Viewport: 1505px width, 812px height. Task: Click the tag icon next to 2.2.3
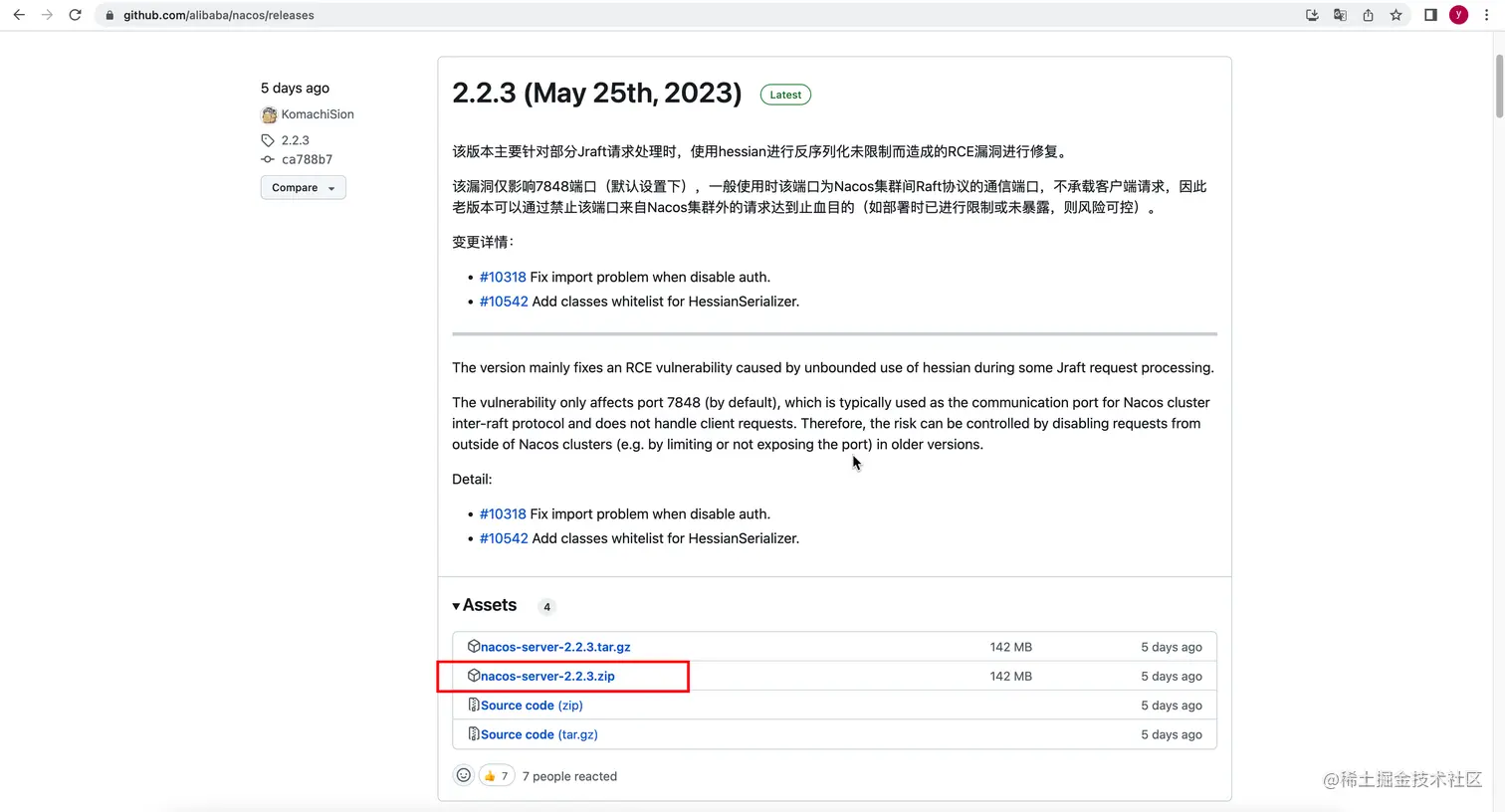(x=268, y=140)
